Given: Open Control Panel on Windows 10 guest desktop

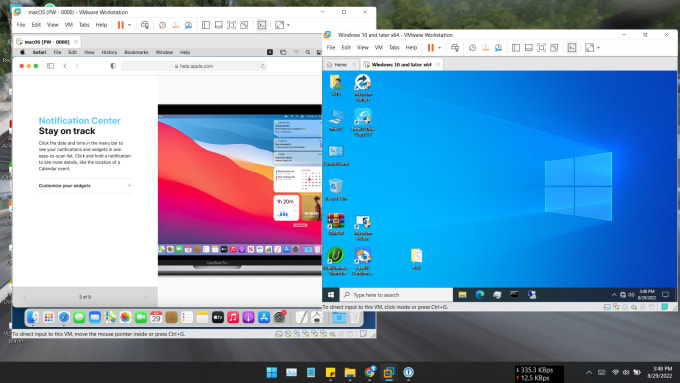Looking at the screenshot, I should (336, 155).
